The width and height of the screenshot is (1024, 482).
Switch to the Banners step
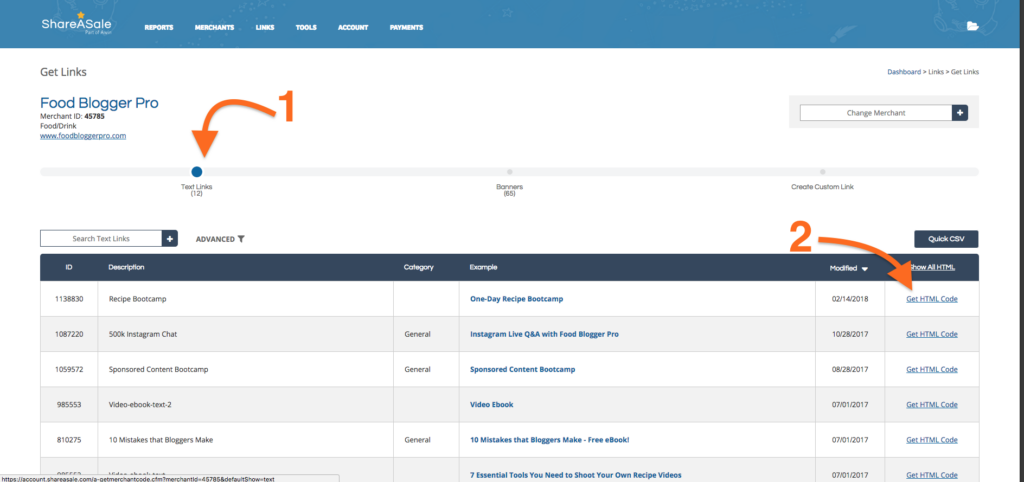point(509,172)
